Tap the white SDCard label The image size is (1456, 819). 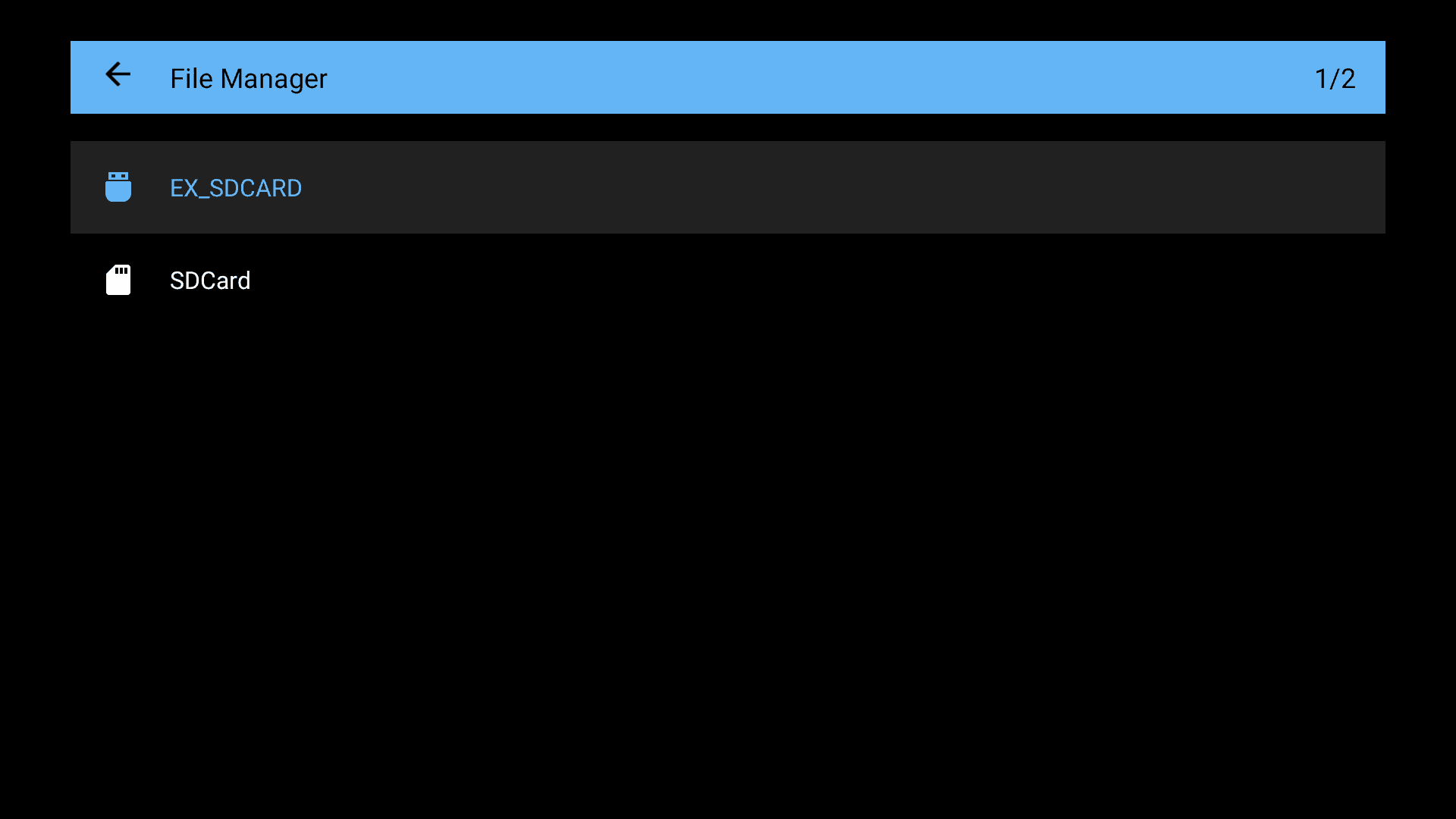pyautogui.click(x=210, y=281)
